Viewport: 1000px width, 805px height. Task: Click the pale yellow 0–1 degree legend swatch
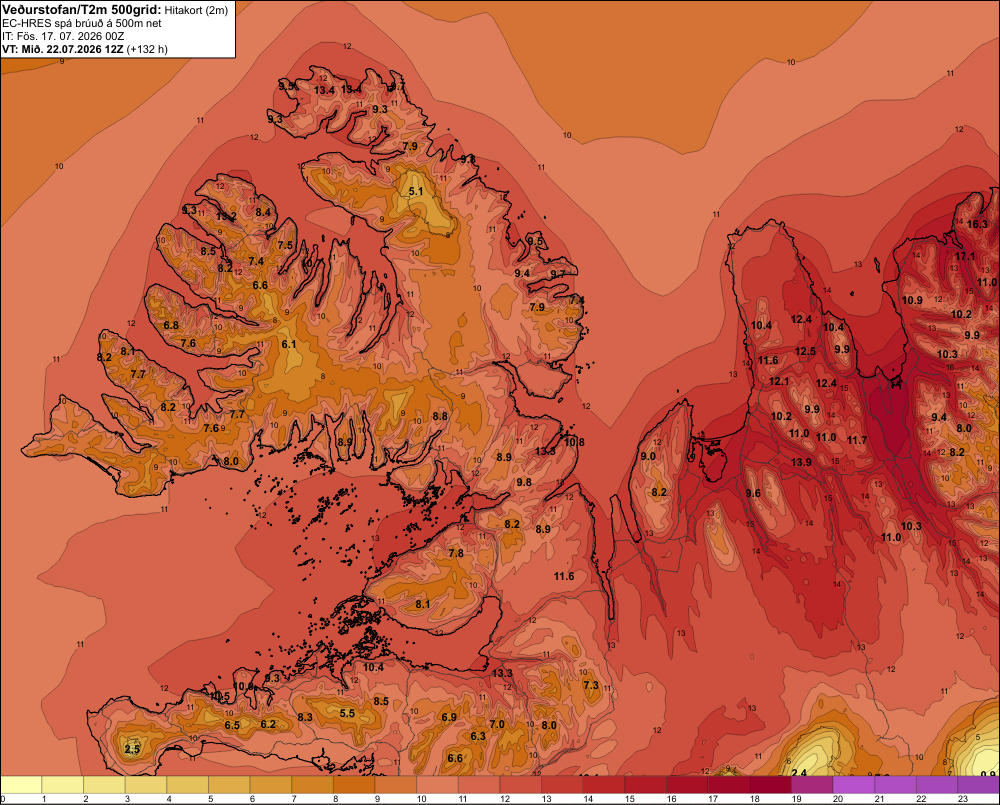tap(22, 785)
